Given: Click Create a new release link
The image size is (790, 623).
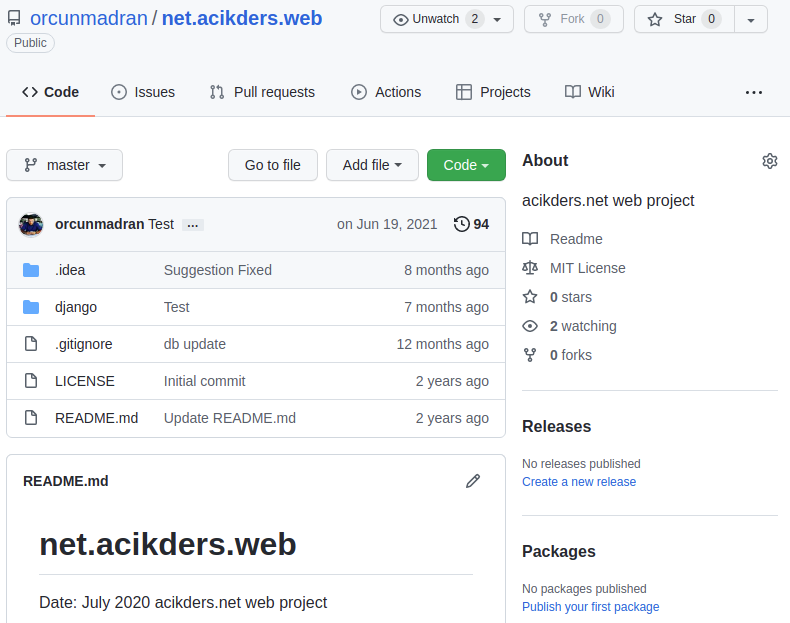Looking at the screenshot, I should point(579,482).
